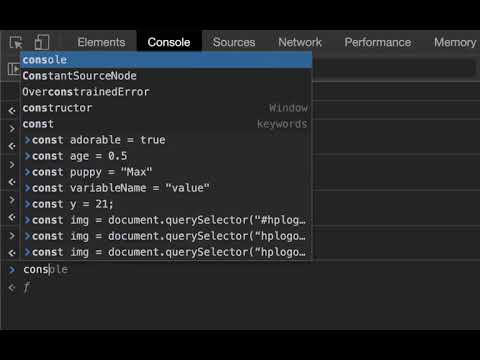Select history entry 'const puppy = "Max"'
The width and height of the screenshot is (480, 360).
166,172
